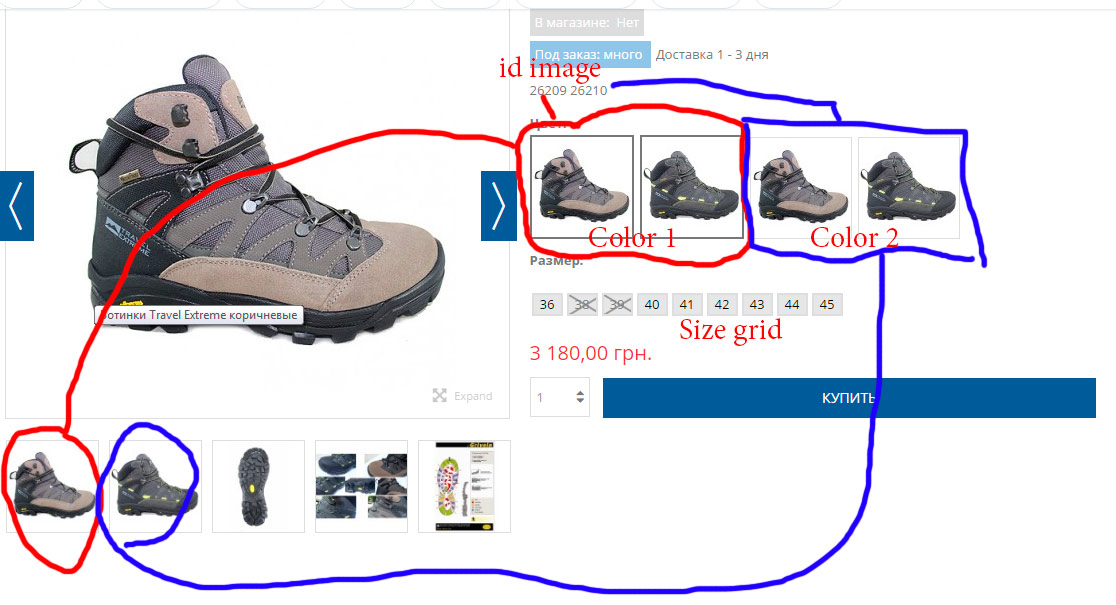Go to the previous product image arrow
The image size is (1116, 605).
pos(17,206)
